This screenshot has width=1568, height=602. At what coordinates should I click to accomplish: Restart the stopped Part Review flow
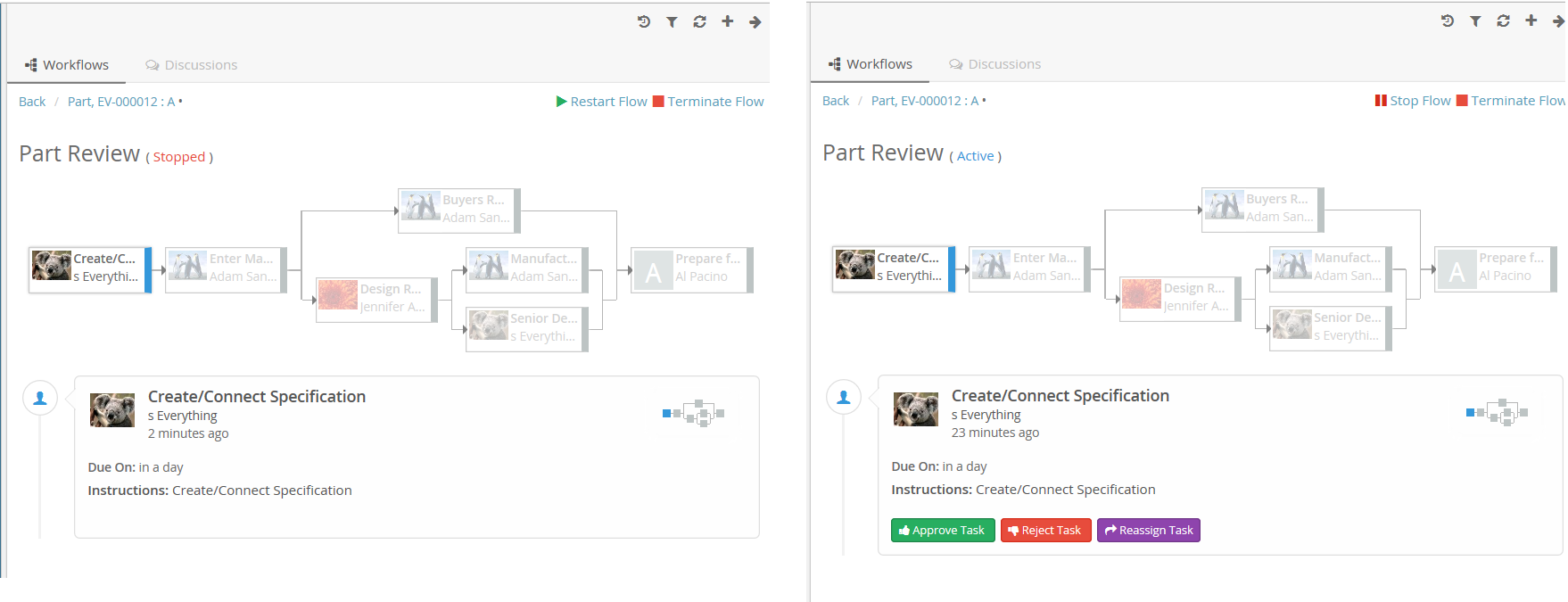pos(601,102)
